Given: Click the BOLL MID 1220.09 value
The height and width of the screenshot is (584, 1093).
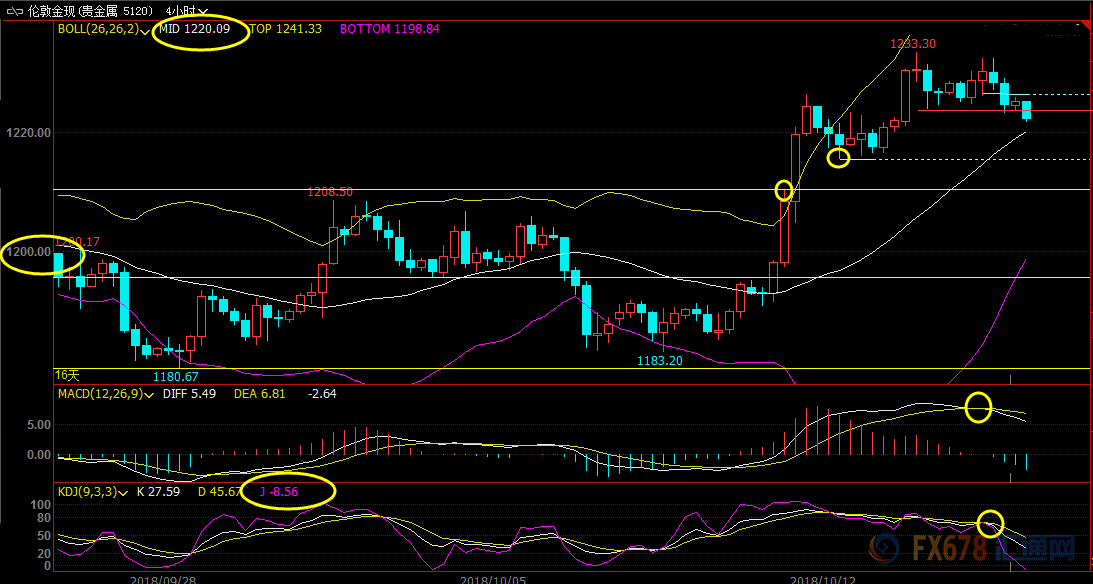Looking at the screenshot, I should click(x=195, y=29).
